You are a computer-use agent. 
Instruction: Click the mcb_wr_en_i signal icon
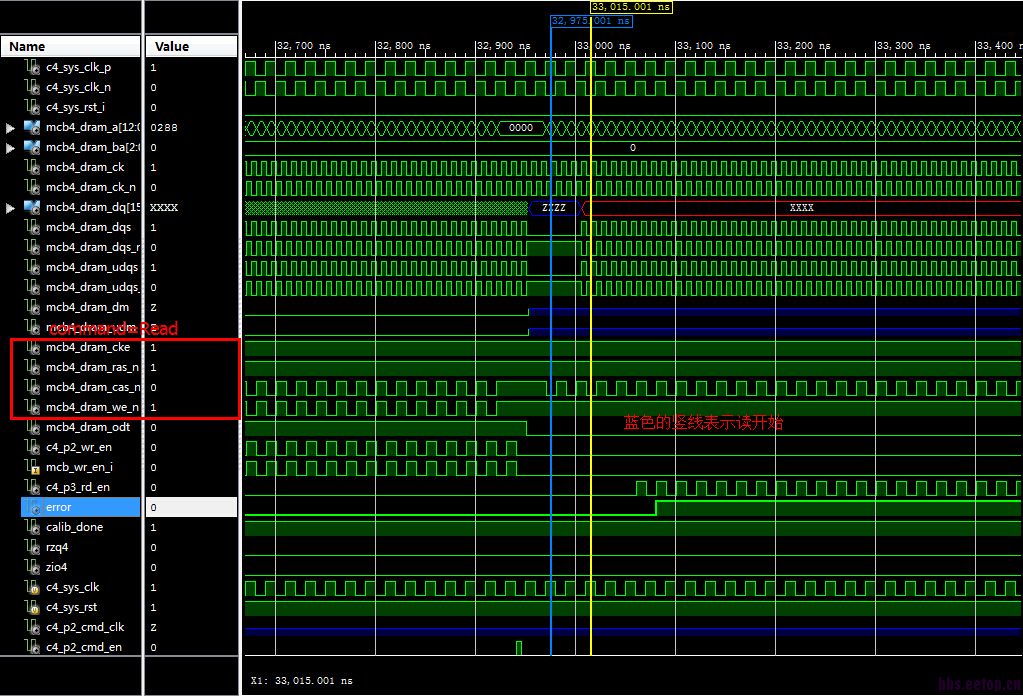(x=32, y=467)
